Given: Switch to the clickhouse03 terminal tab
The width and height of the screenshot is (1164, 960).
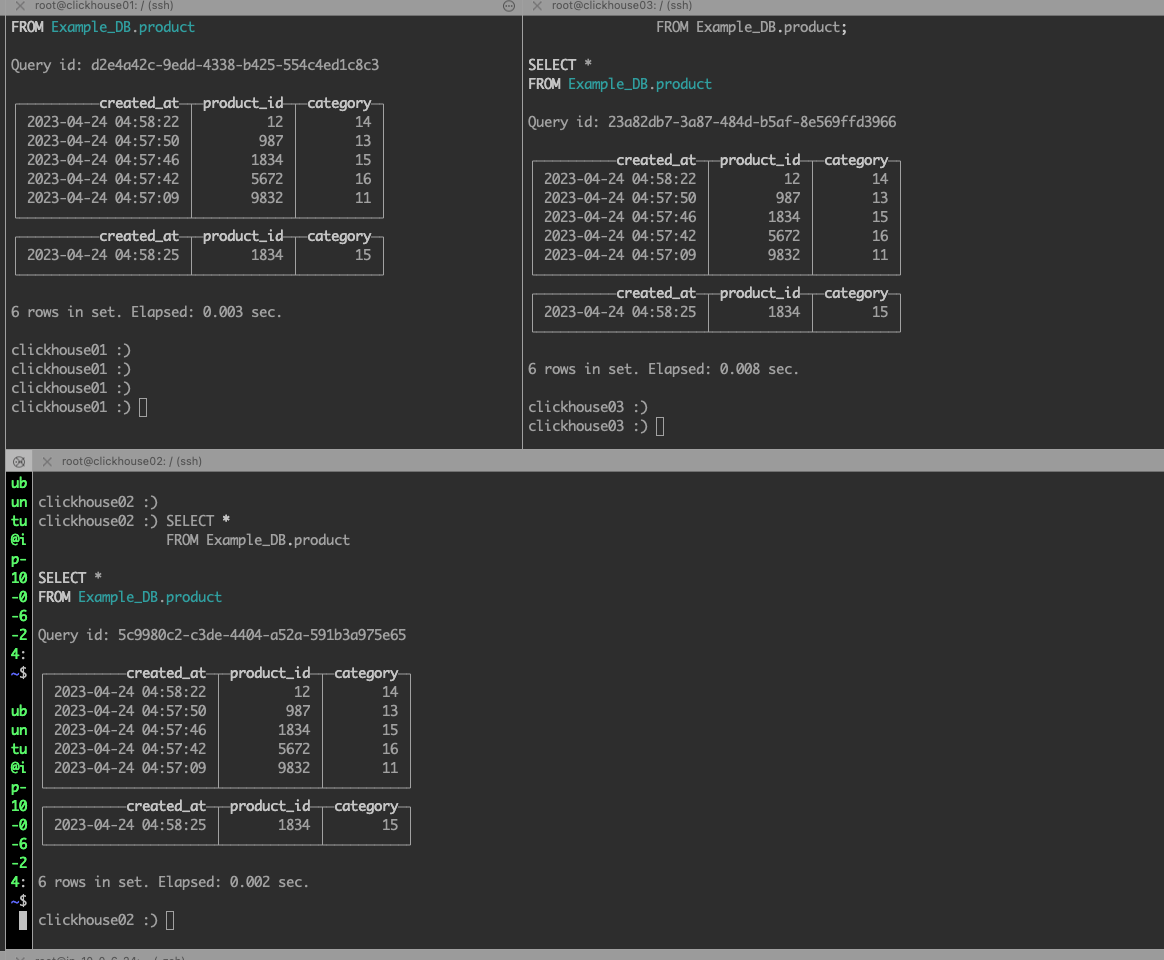Looking at the screenshot, I should point(620,6).
